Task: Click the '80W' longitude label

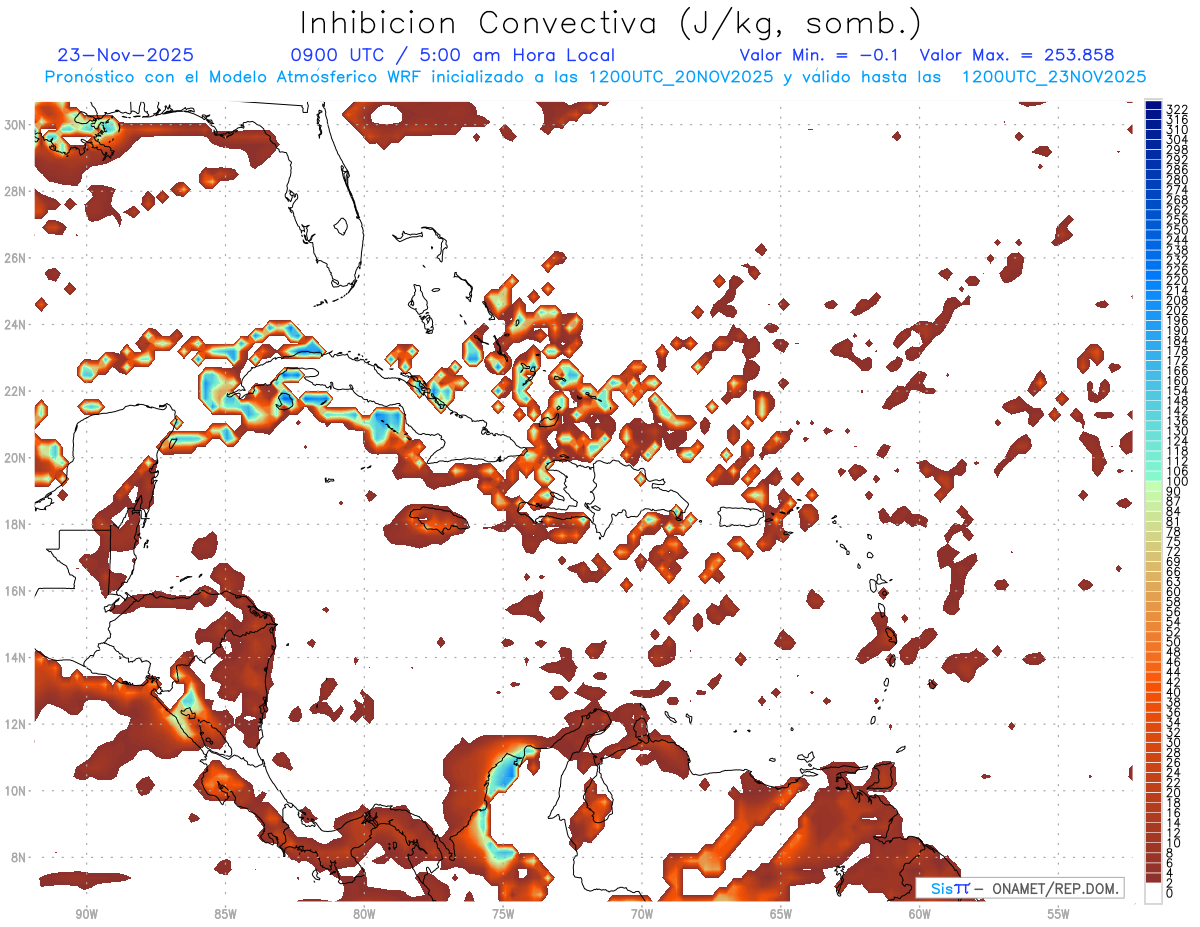Action: tap(364, 914)
